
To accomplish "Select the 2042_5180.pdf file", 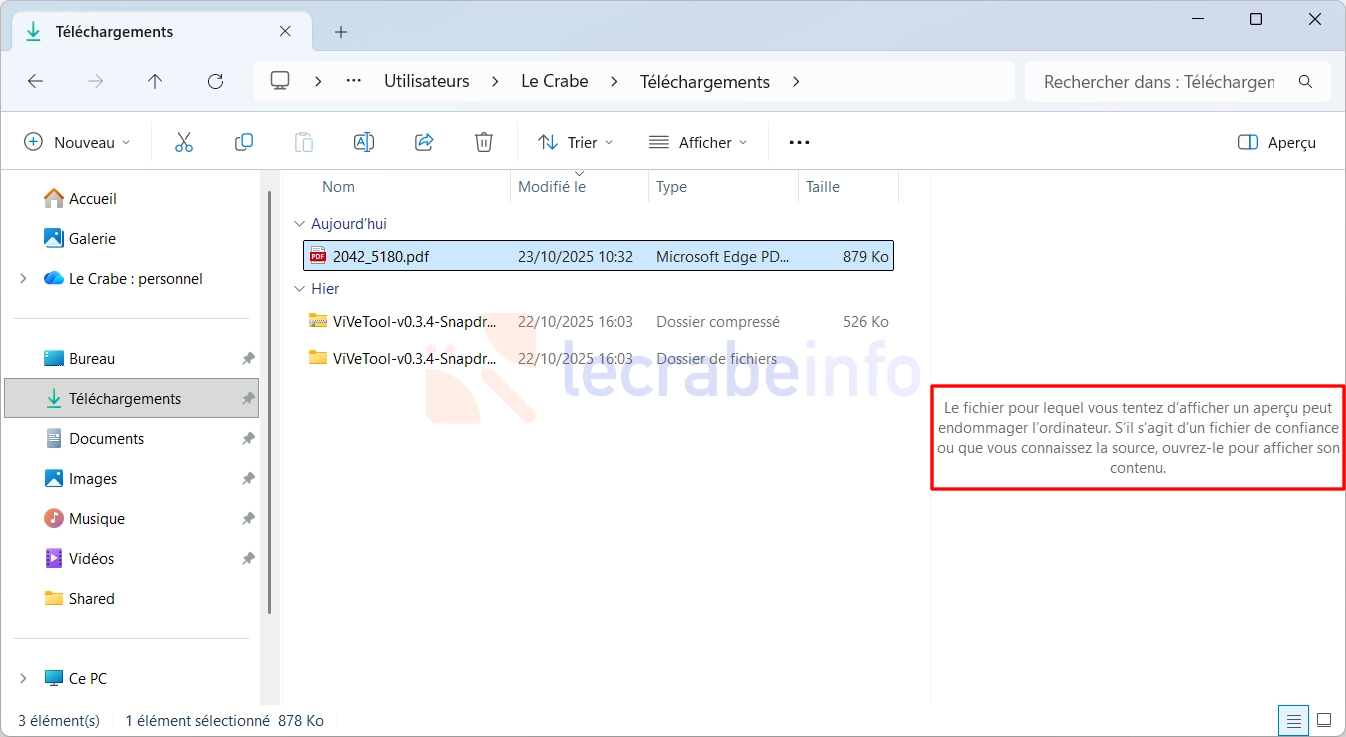I will coord(381,256).
